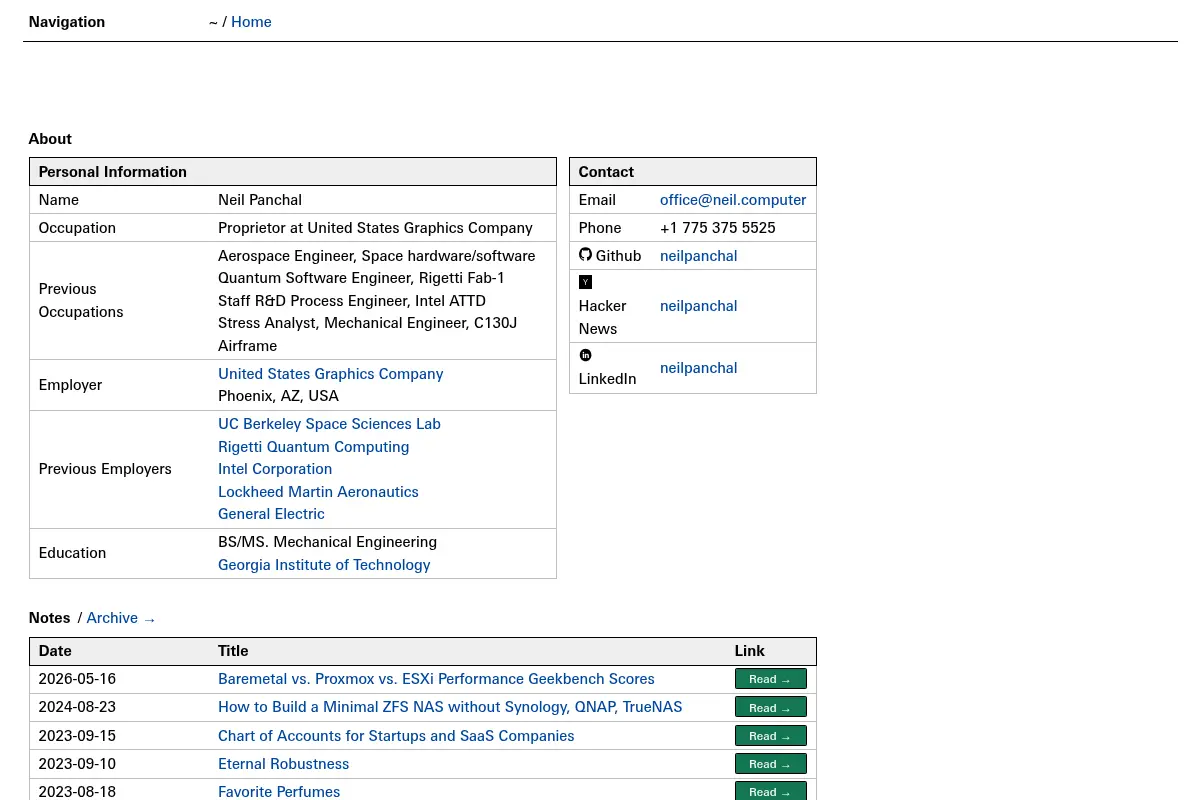Image resolution: width=1200 pixels, height=800 pixels.
Task: Click the name Neil Panchal
Action: click(260, 200)
